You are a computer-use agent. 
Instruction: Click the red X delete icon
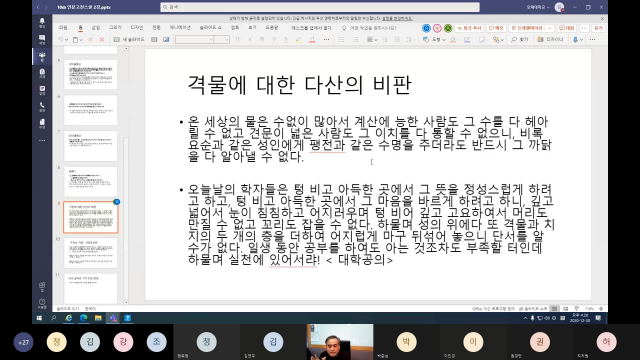click(102, 40)
